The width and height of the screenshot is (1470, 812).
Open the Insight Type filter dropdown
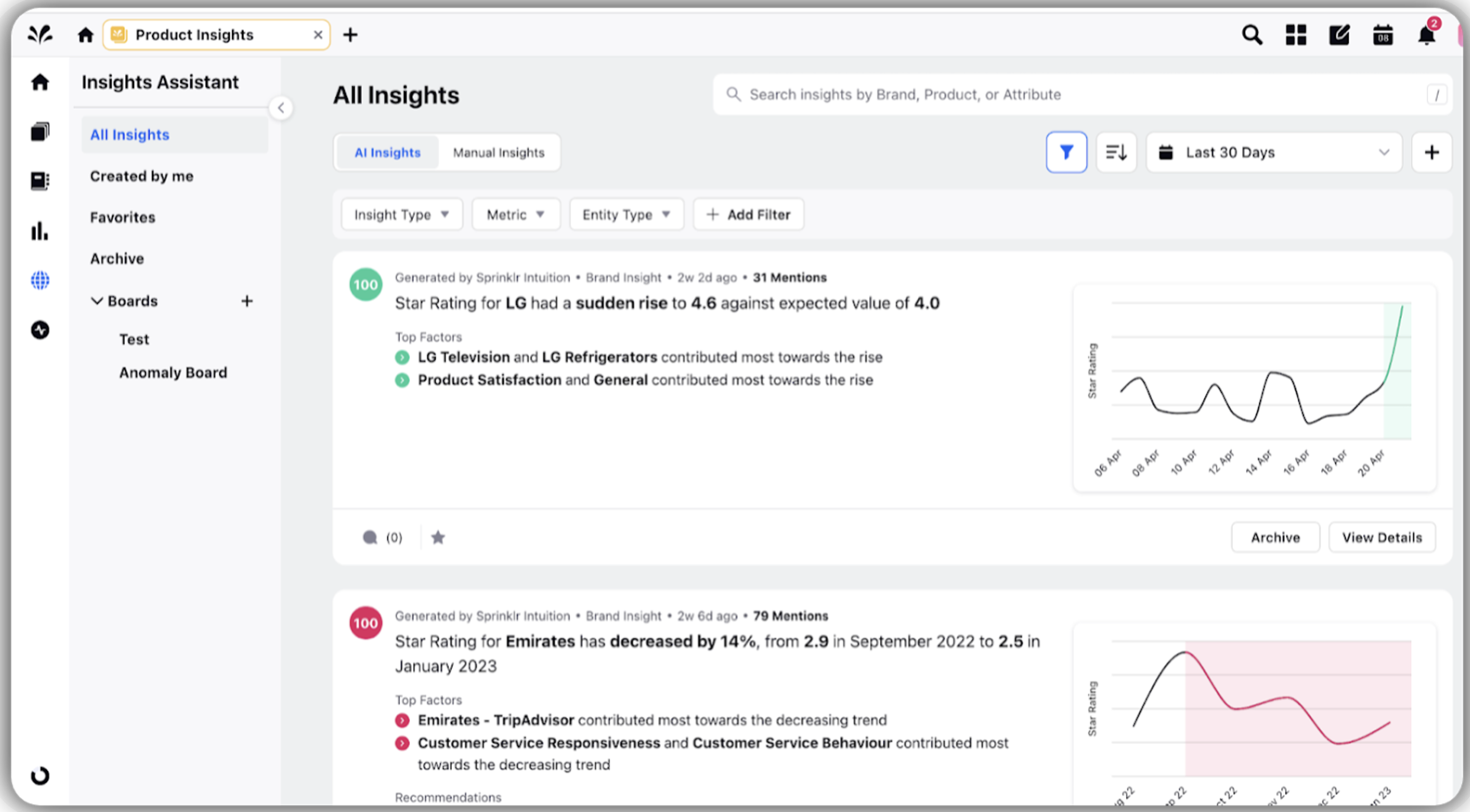[402, 215]
